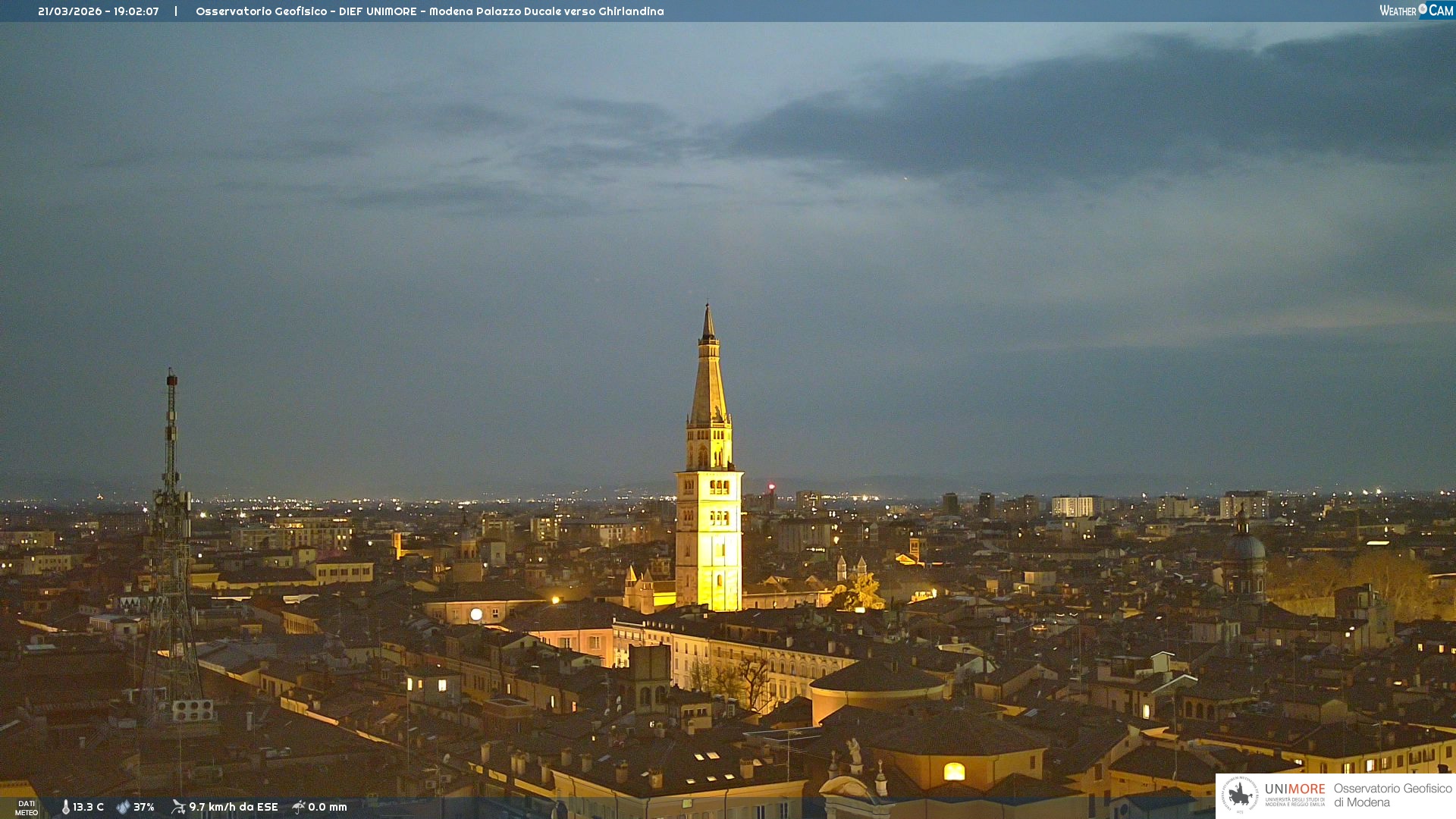
Task: Click the thermometer temperature icon
Action: [x=65, y=808]
